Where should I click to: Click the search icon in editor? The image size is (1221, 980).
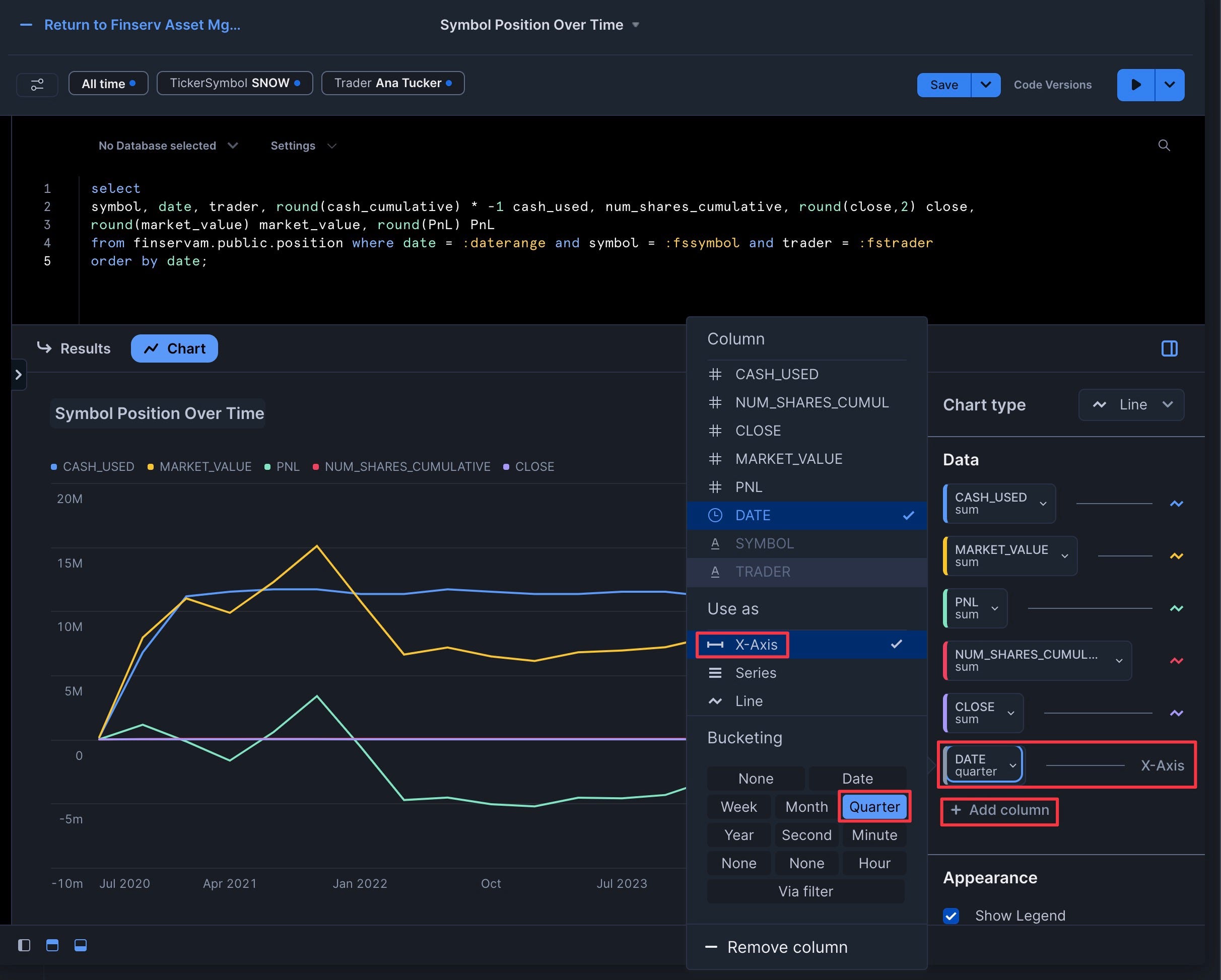(x=1164, y=146)
